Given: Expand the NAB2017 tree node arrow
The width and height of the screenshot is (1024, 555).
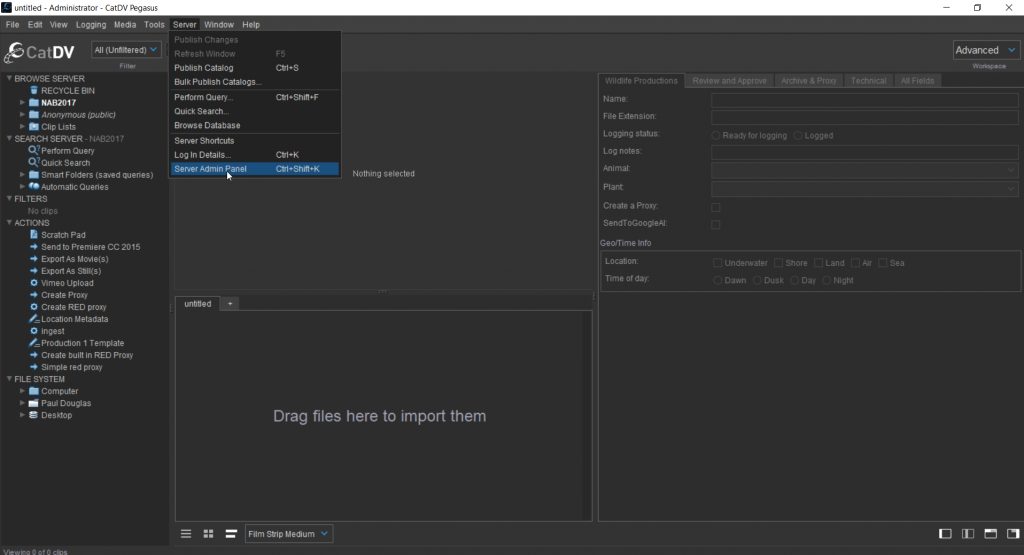Looking at the screenshot, I should point(22,103).
